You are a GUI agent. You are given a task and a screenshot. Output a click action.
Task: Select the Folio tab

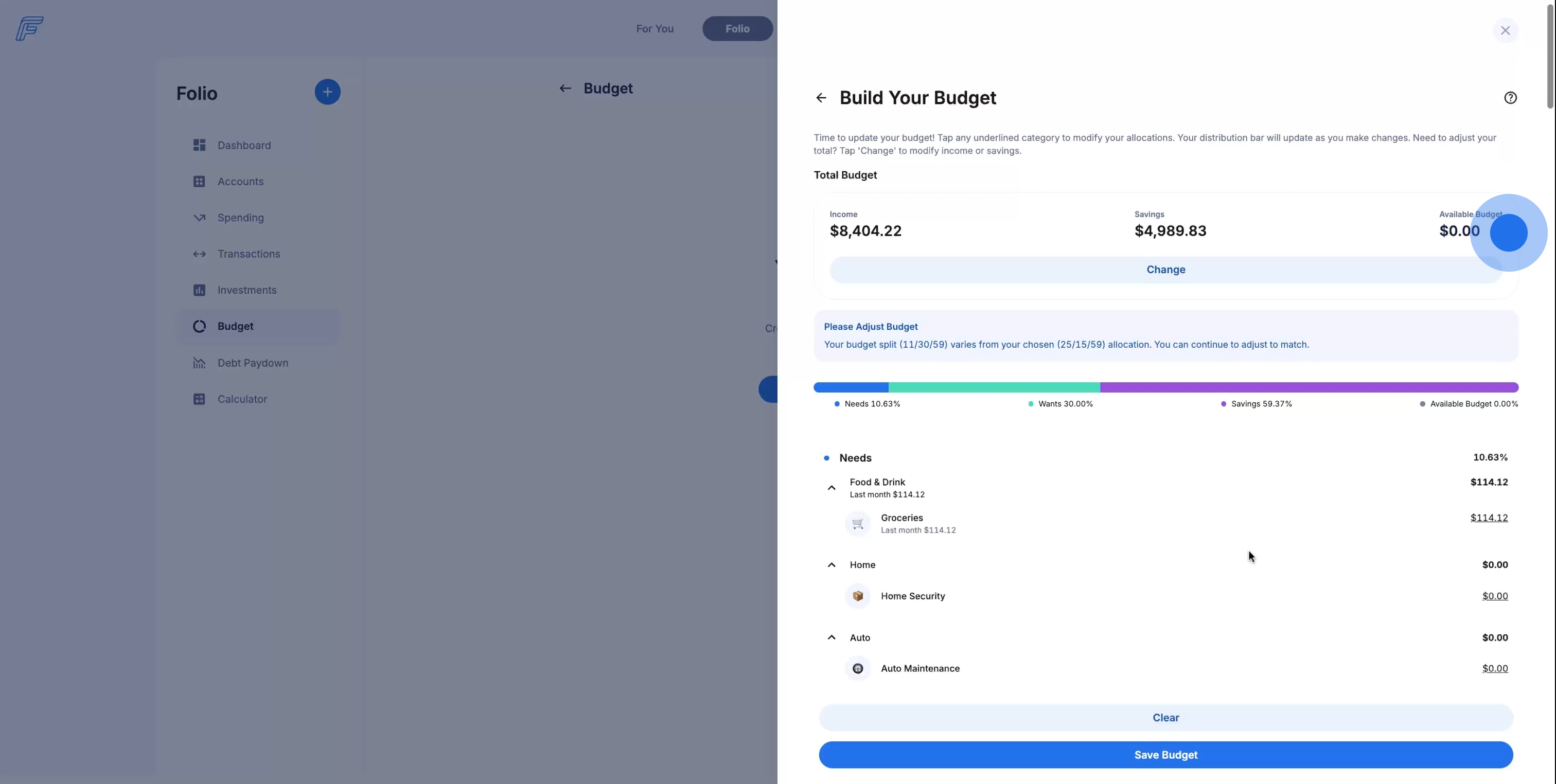coord(737,29)
